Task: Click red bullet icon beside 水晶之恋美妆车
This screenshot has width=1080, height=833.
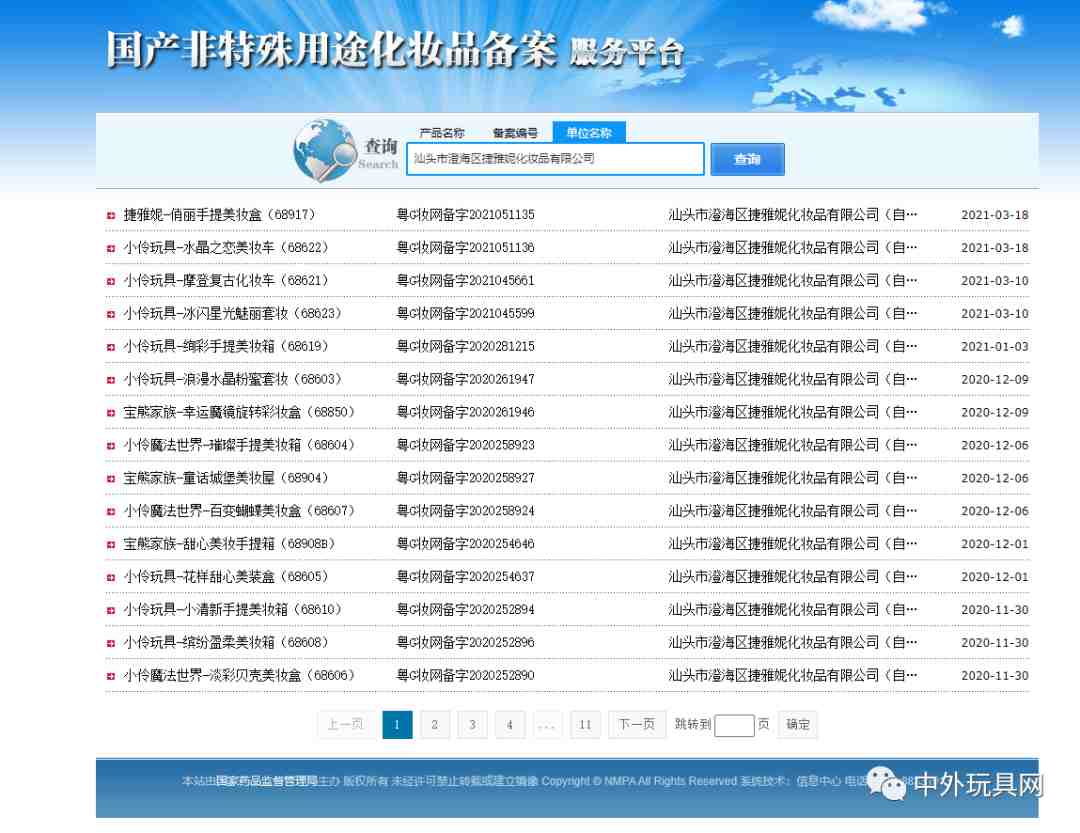Action: (111, 249)
